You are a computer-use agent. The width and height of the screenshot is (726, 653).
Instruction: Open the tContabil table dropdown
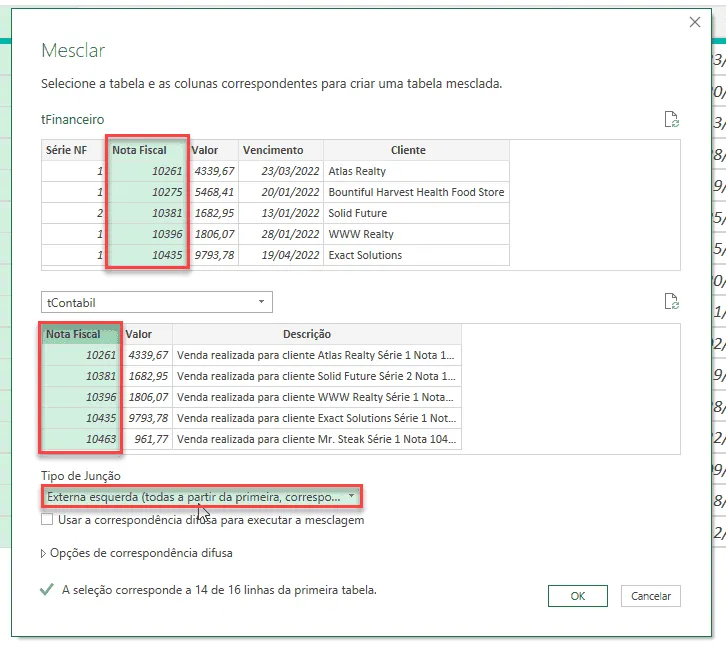coord(156,302)
